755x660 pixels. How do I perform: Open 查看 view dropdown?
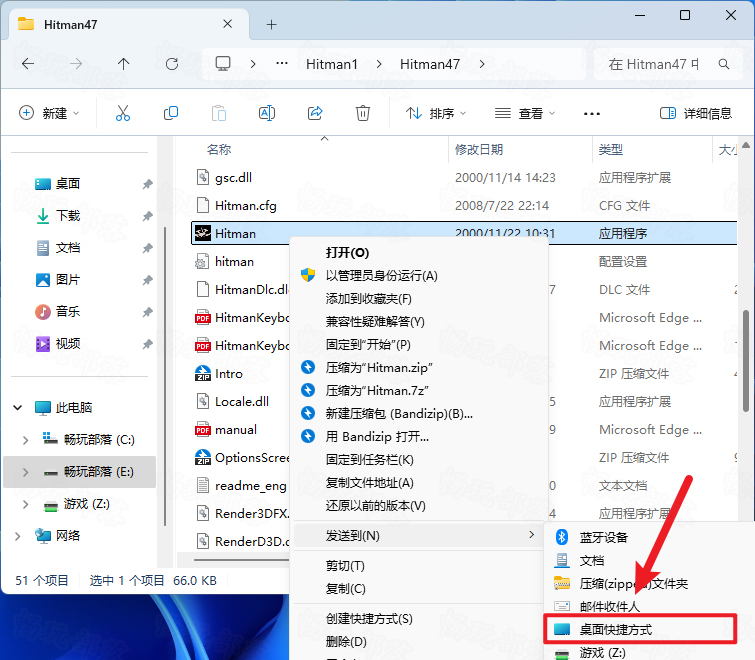coord(525,114)
